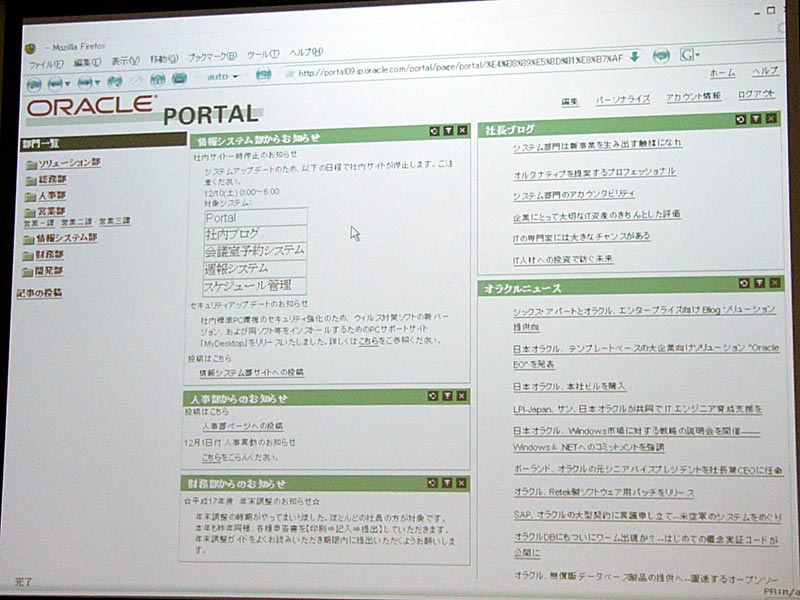Image resolution: width=800 pixels, height=600 pixels.
Task: Click the アカウント情報 link
Action: 693,97
